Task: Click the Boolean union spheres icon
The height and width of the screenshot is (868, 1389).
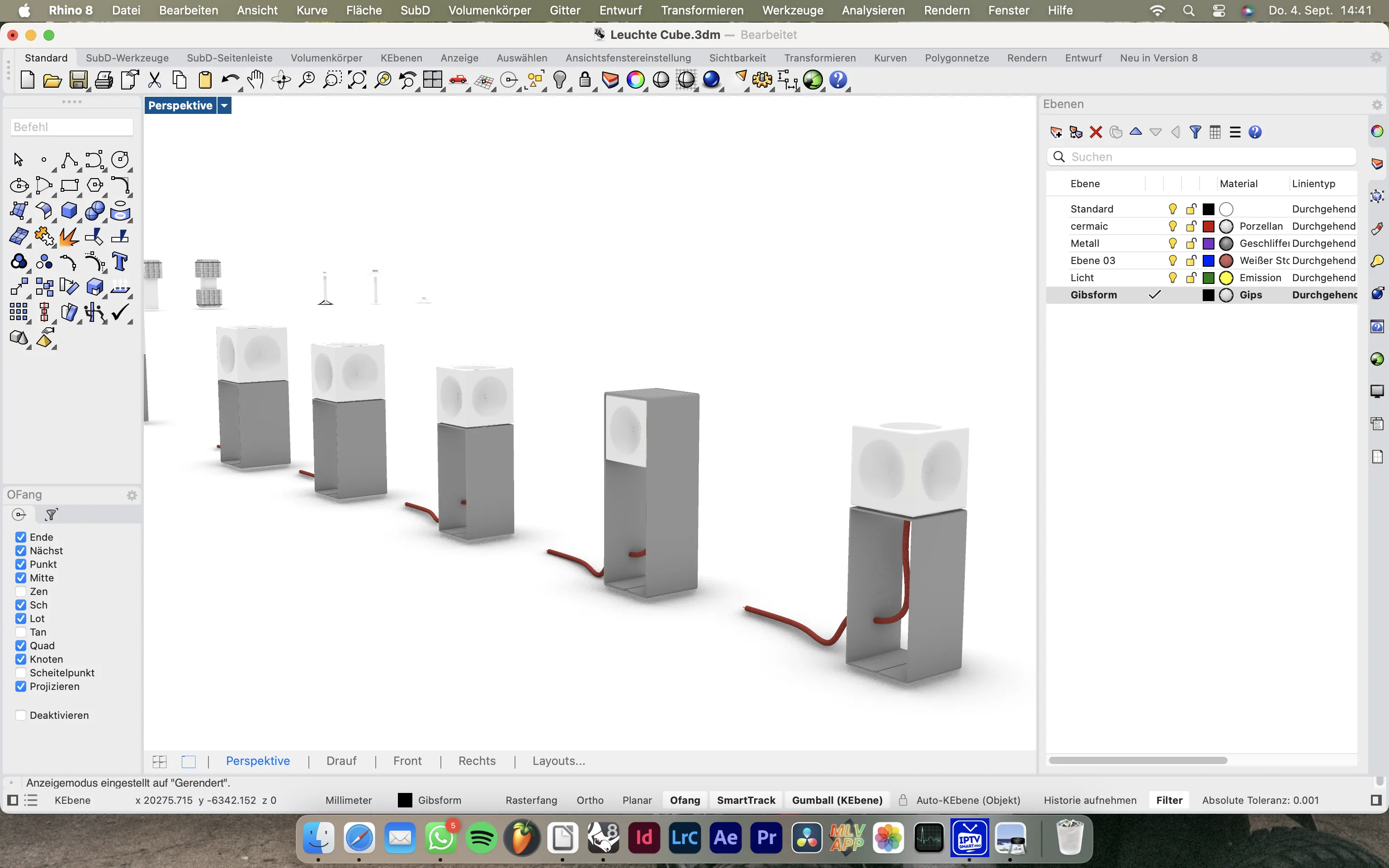Action: pos(94,211)
